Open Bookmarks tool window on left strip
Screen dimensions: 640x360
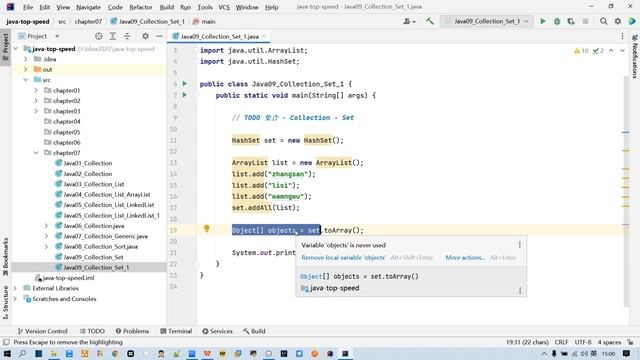tap(5, 257)
